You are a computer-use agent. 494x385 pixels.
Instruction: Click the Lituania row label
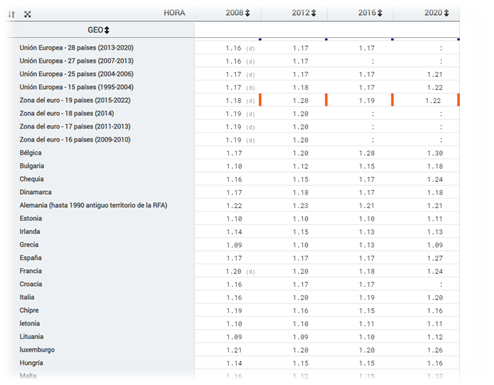pos(31,337)
